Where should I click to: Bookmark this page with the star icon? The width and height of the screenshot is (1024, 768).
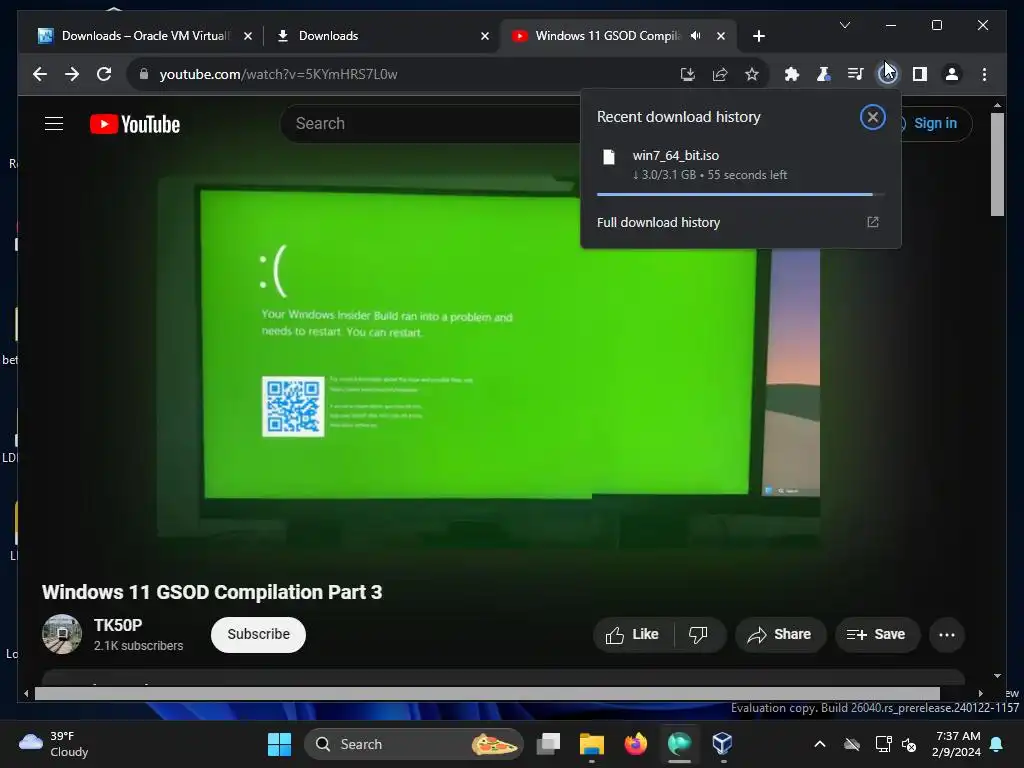752,74
